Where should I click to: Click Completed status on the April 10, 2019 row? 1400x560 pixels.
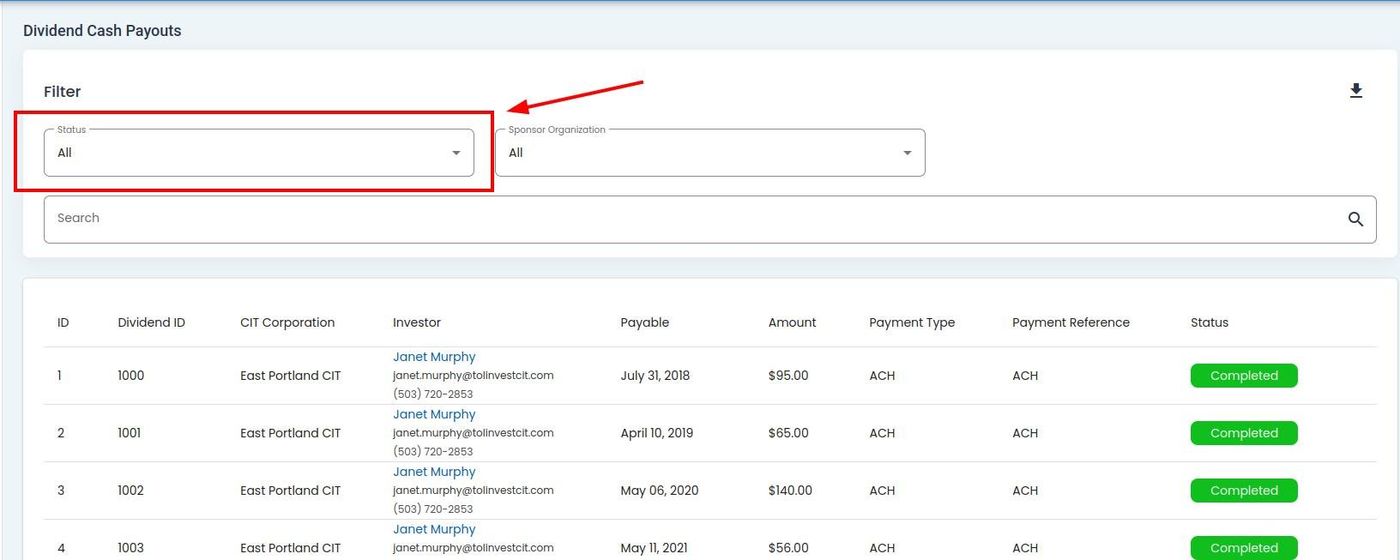coord(1243,433)
